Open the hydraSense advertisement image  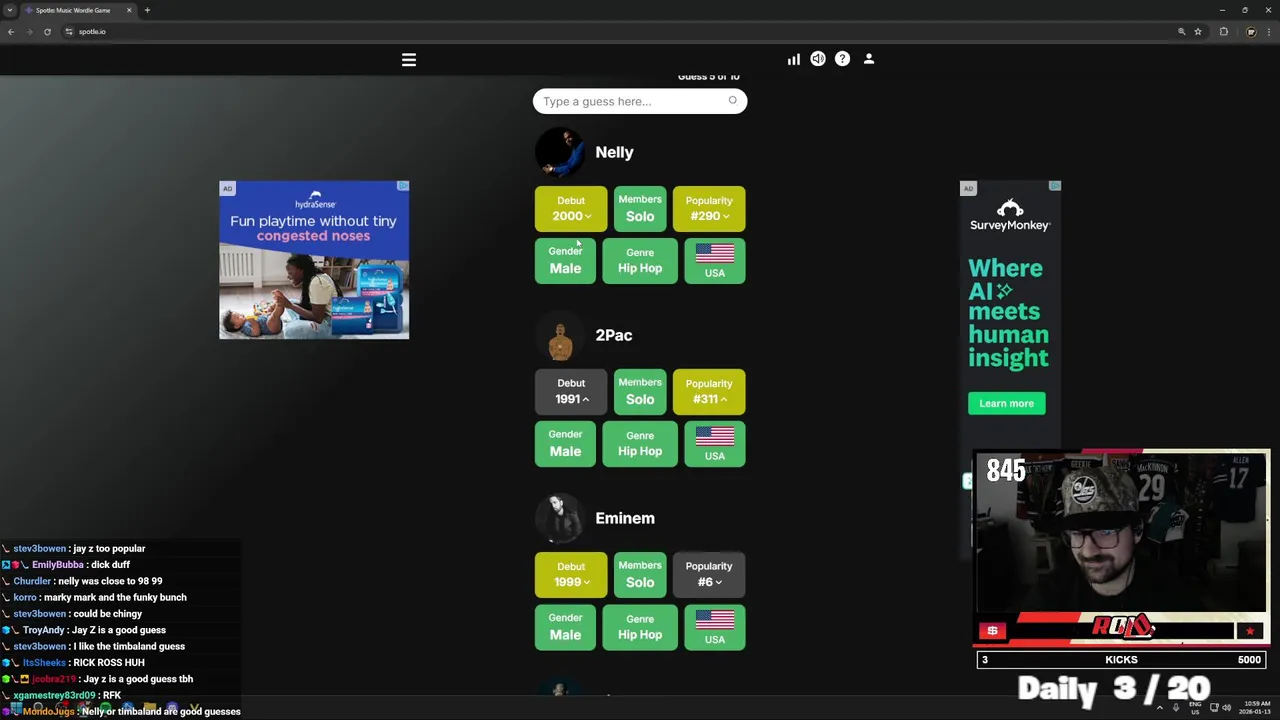click(314, 260)
